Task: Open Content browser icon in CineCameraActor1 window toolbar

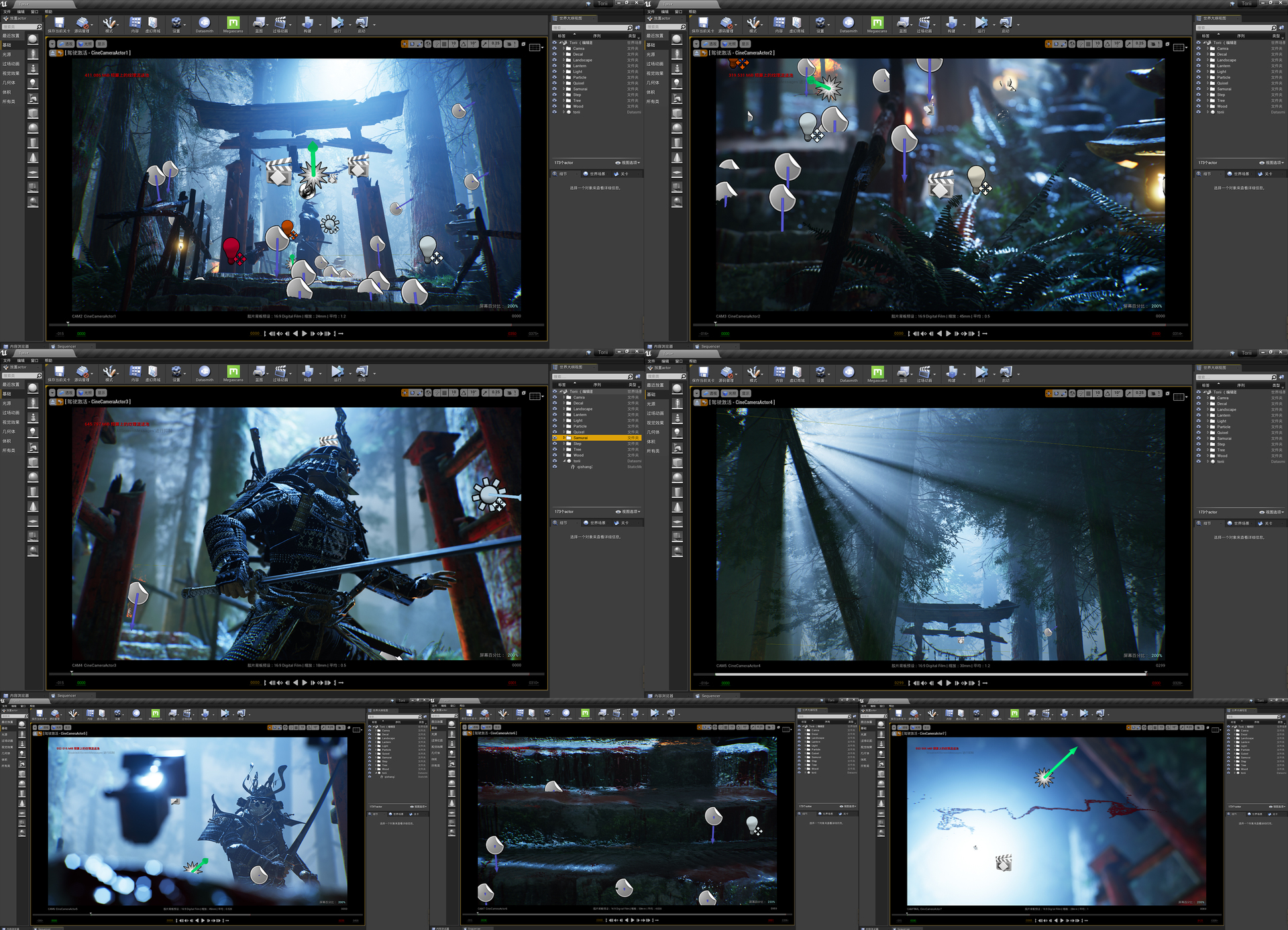Action: tap(135, 23)
